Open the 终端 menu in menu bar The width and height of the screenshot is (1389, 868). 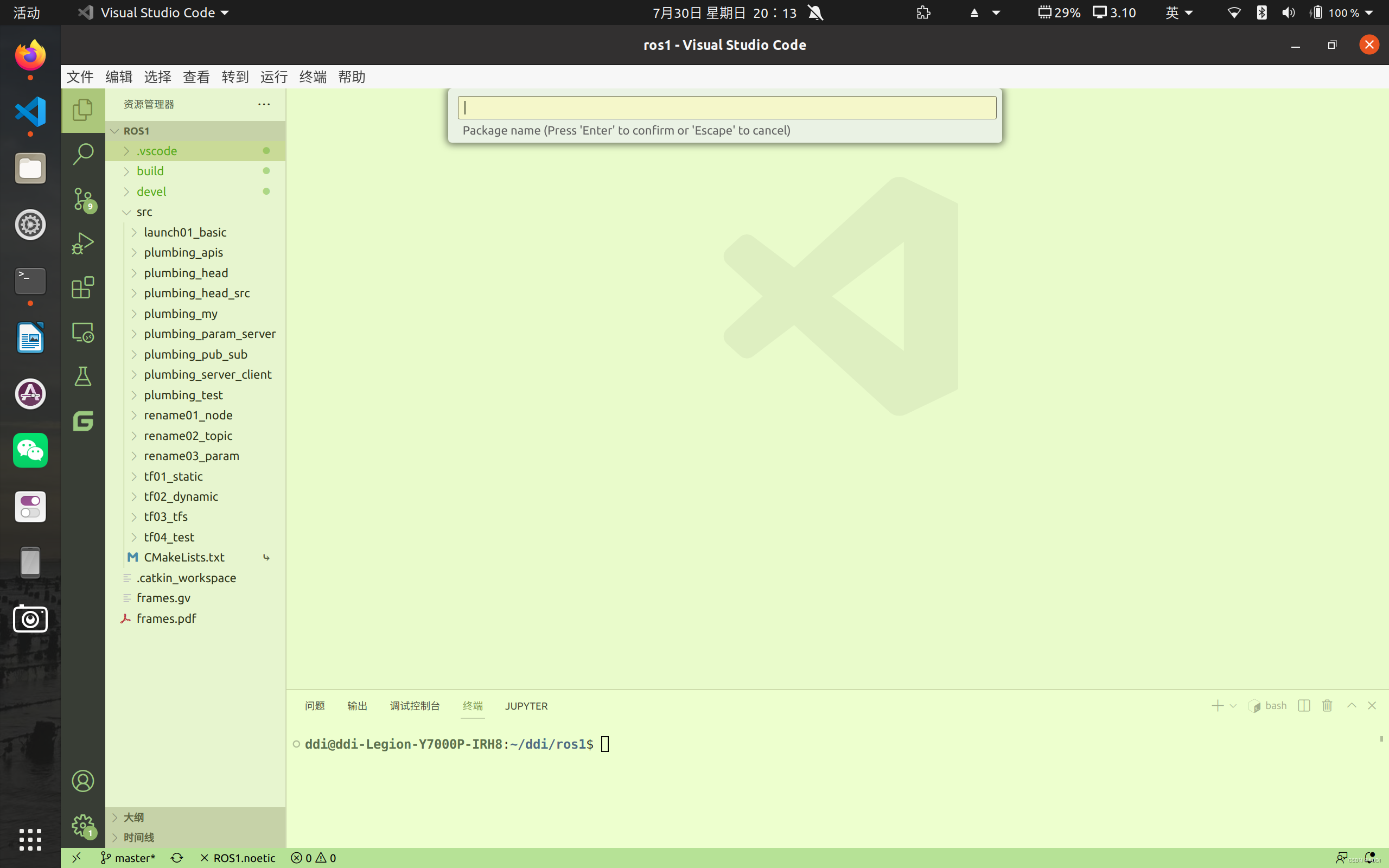pos(313,77)
